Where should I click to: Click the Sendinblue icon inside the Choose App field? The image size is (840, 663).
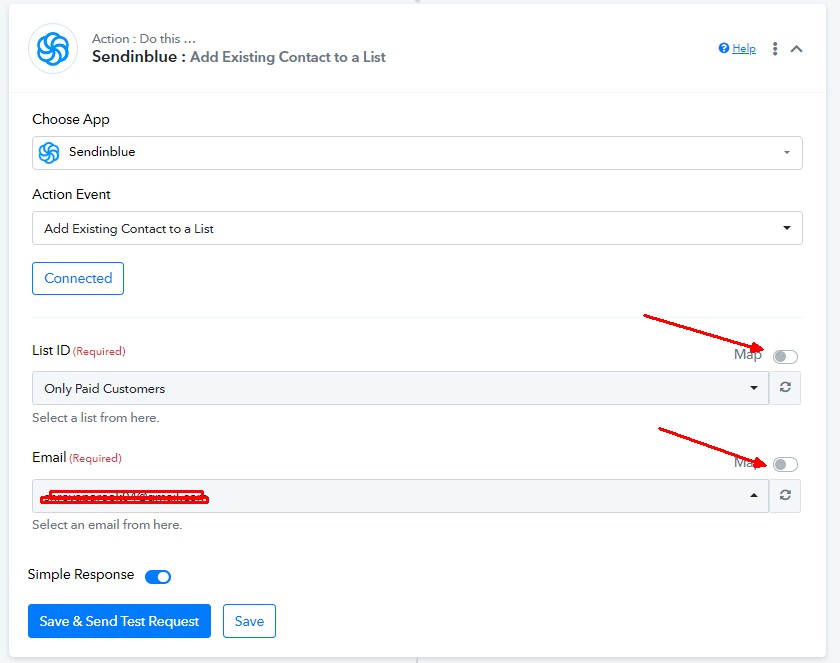(49, 153)
